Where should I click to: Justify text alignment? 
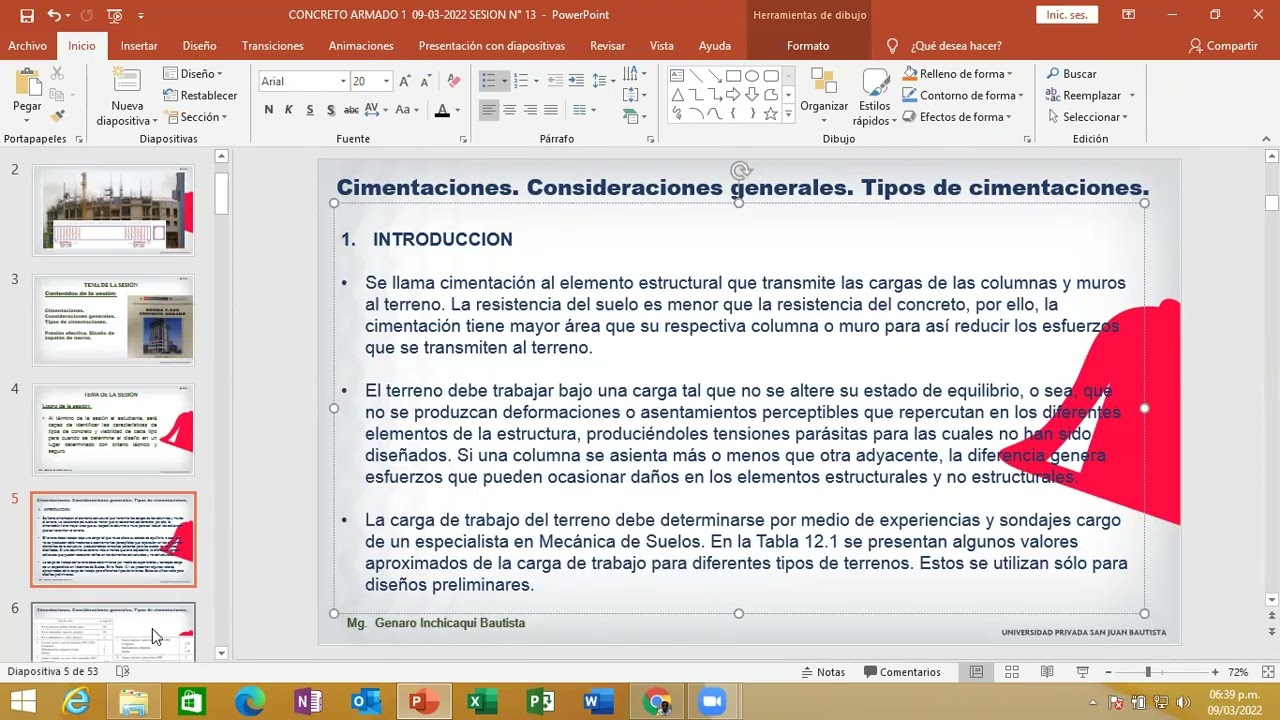click(551, 110)
